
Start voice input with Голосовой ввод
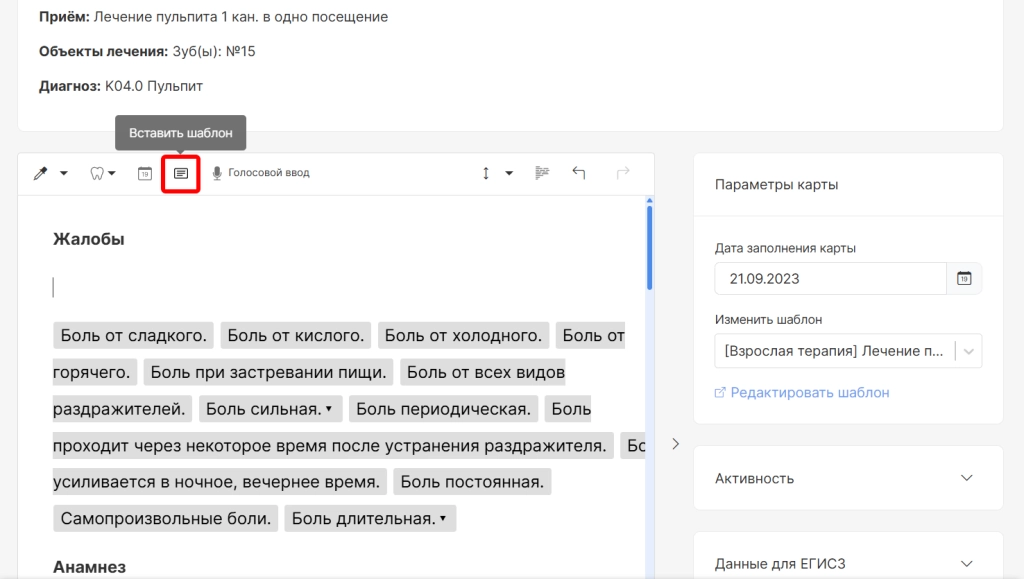261,173
